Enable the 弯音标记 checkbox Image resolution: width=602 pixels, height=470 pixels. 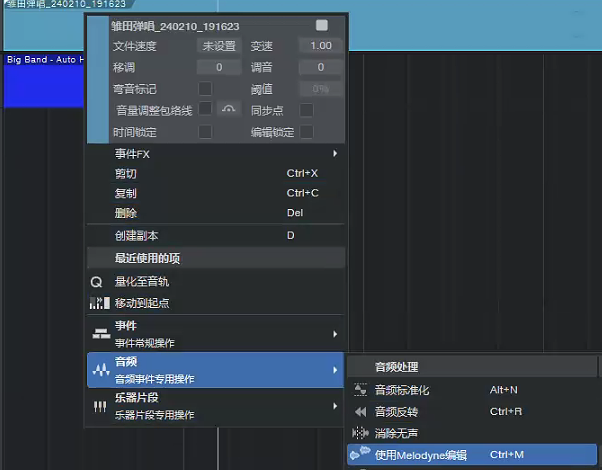(x=205, y=89)
